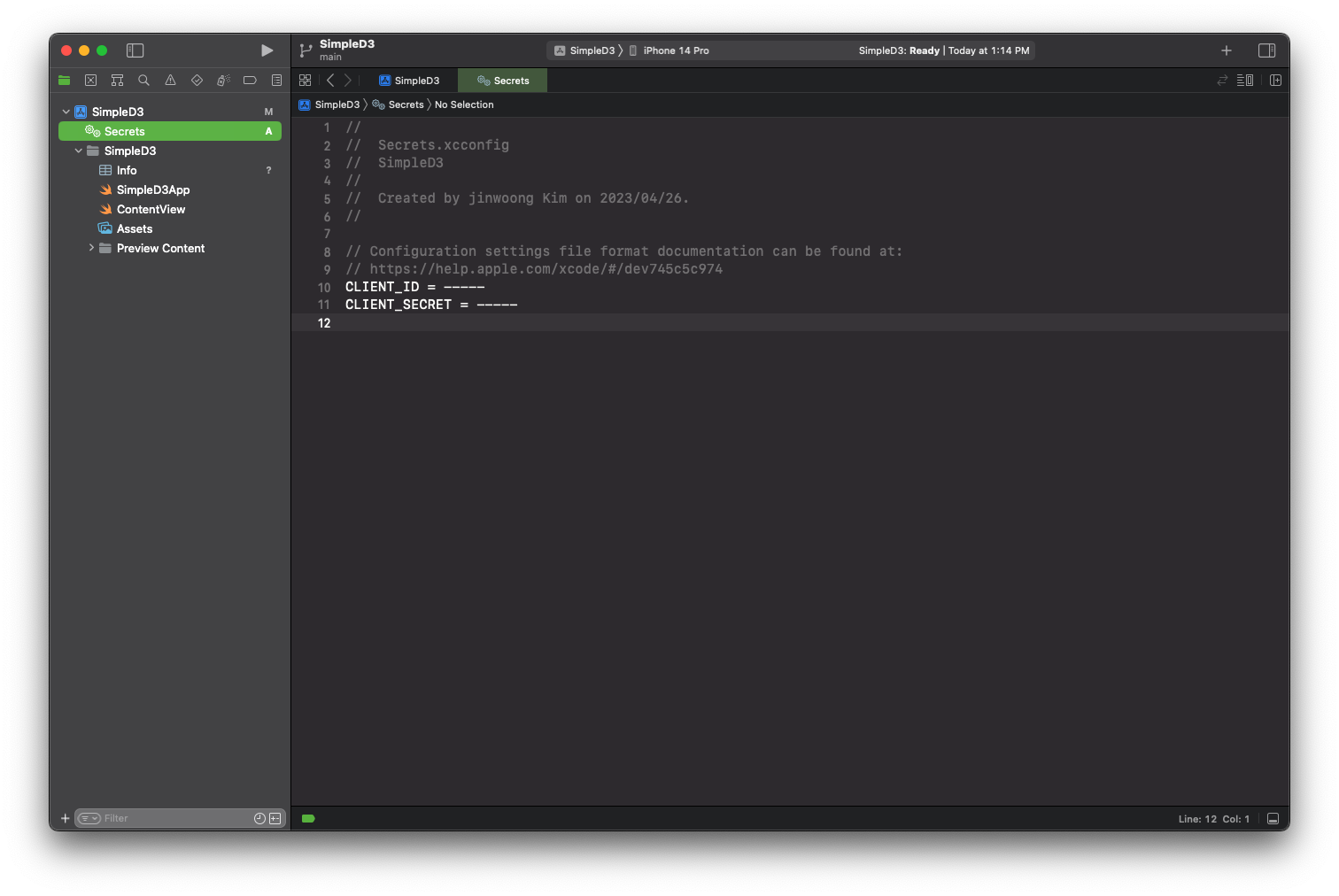Viewport: 1339px width, 896px height.
Task: Open the Info plist file
Action: [x=170, y=170]
